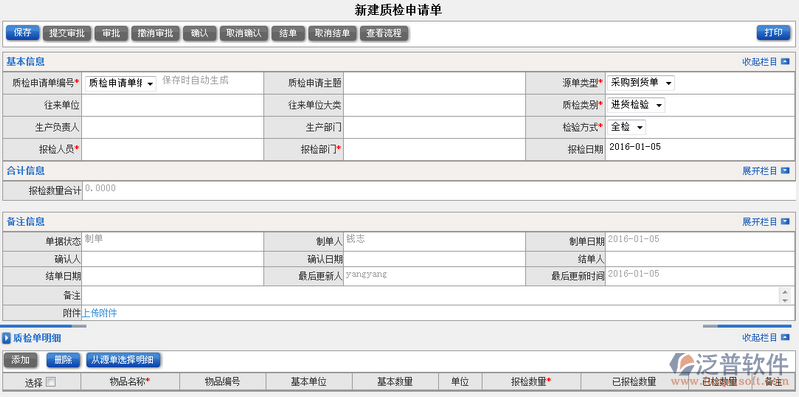Open the 检验方式 dropdown showing 全检
This screenshot has height=397, width=799.
626,127
